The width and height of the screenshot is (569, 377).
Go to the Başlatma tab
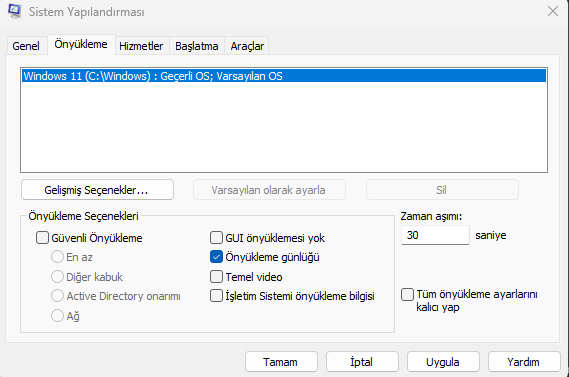click(197, 46)
